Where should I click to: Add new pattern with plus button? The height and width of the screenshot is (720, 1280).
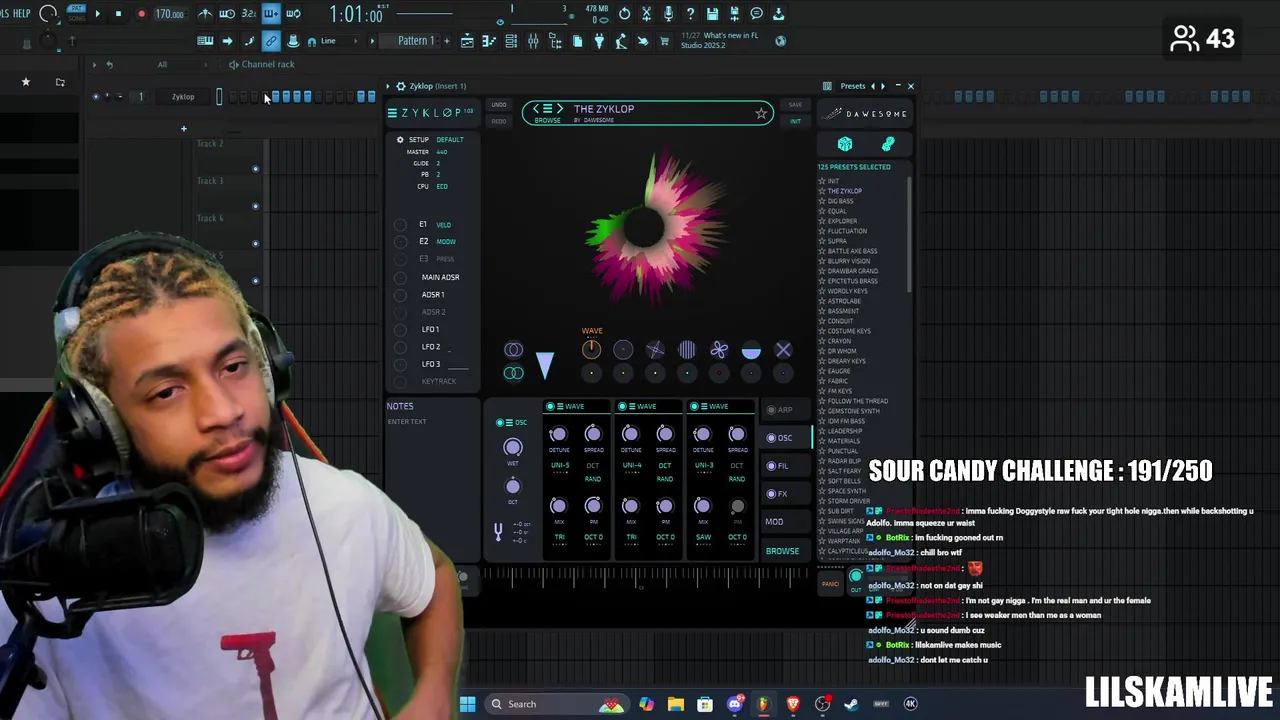445,41
